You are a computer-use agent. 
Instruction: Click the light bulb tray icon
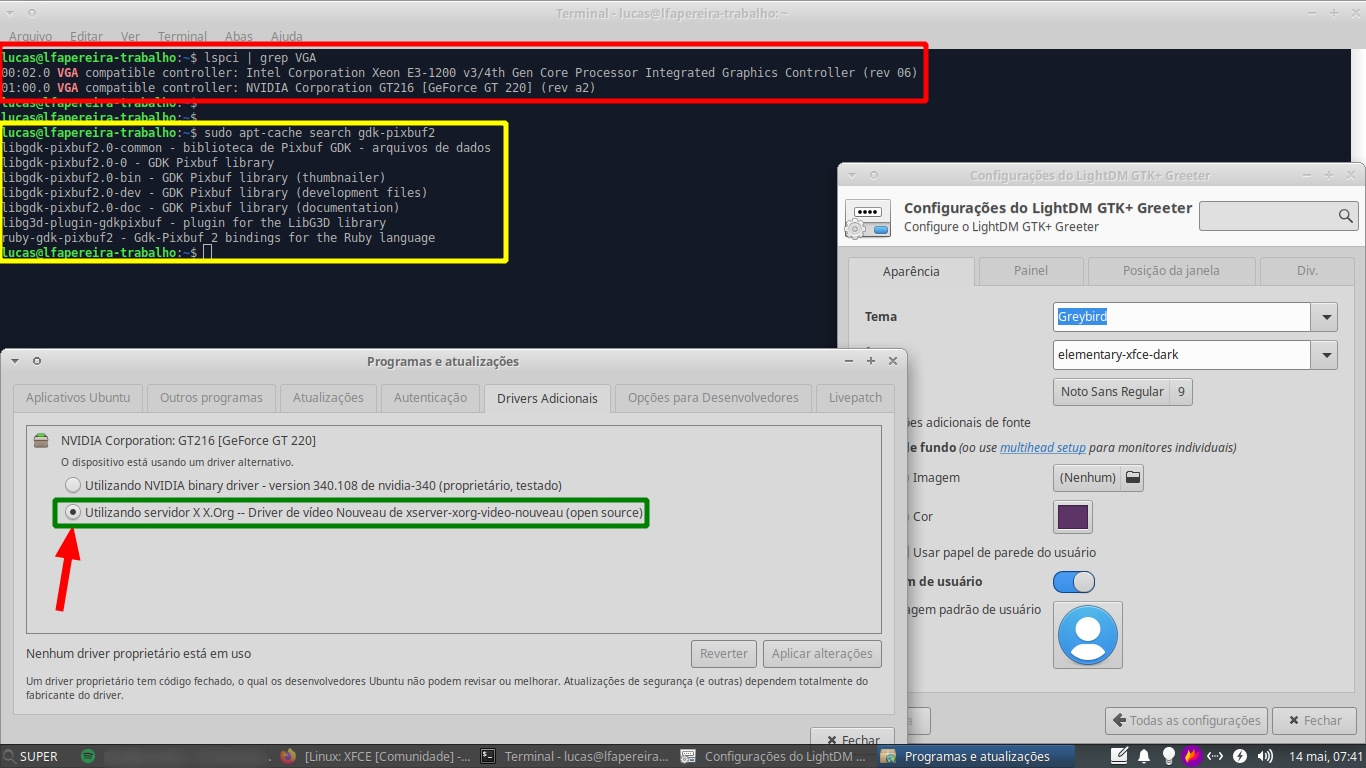coord(1169,756)
